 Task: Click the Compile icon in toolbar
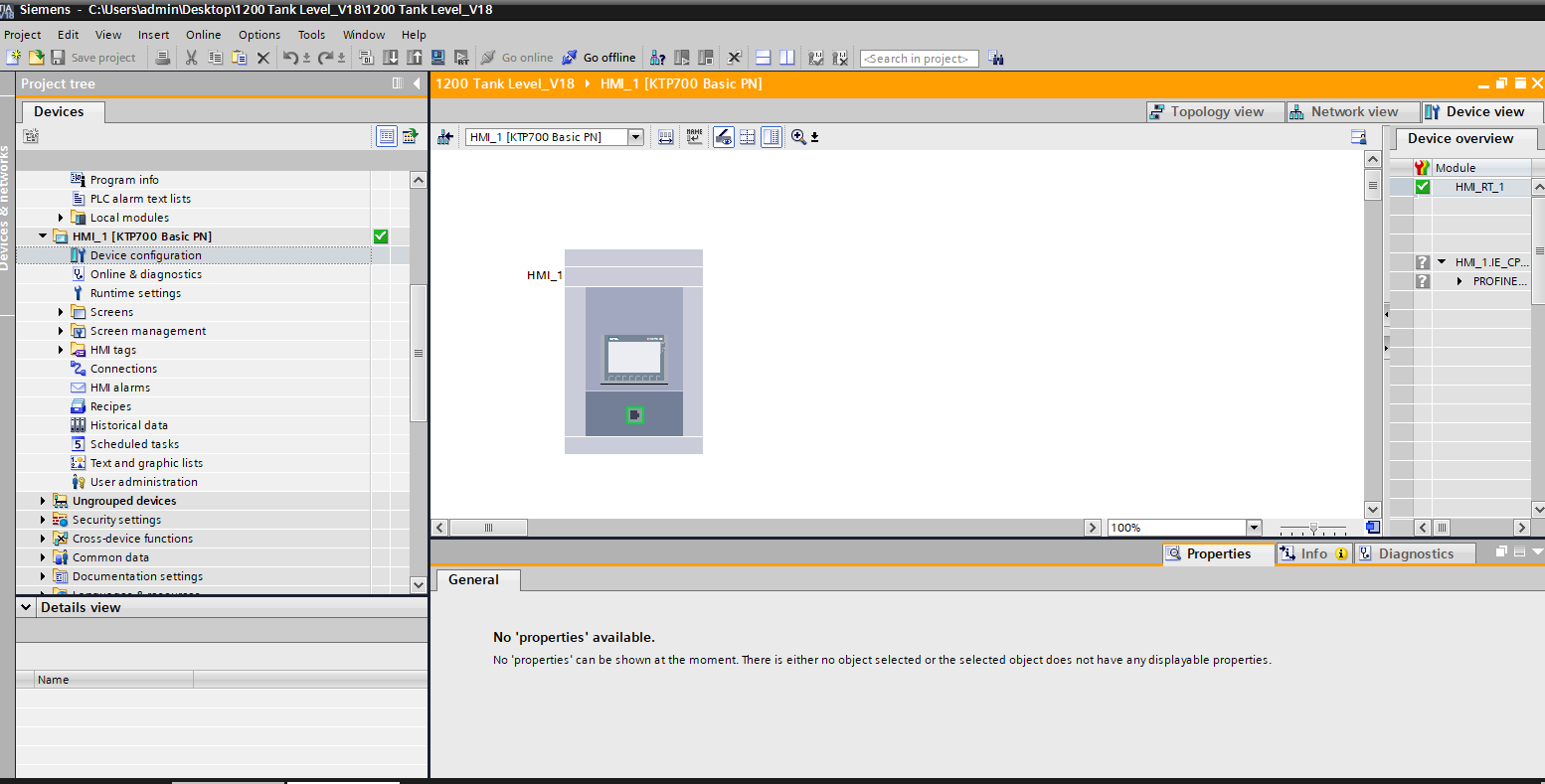(x=367, y=58)
